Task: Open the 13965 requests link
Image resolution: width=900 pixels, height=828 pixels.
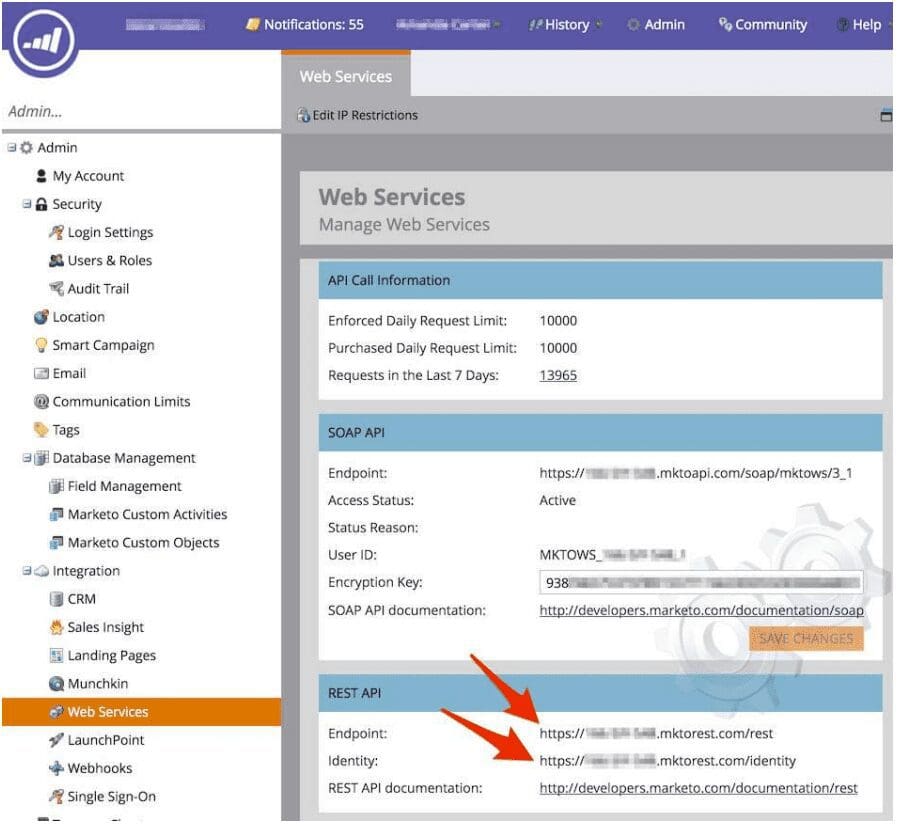Action: 558,375
